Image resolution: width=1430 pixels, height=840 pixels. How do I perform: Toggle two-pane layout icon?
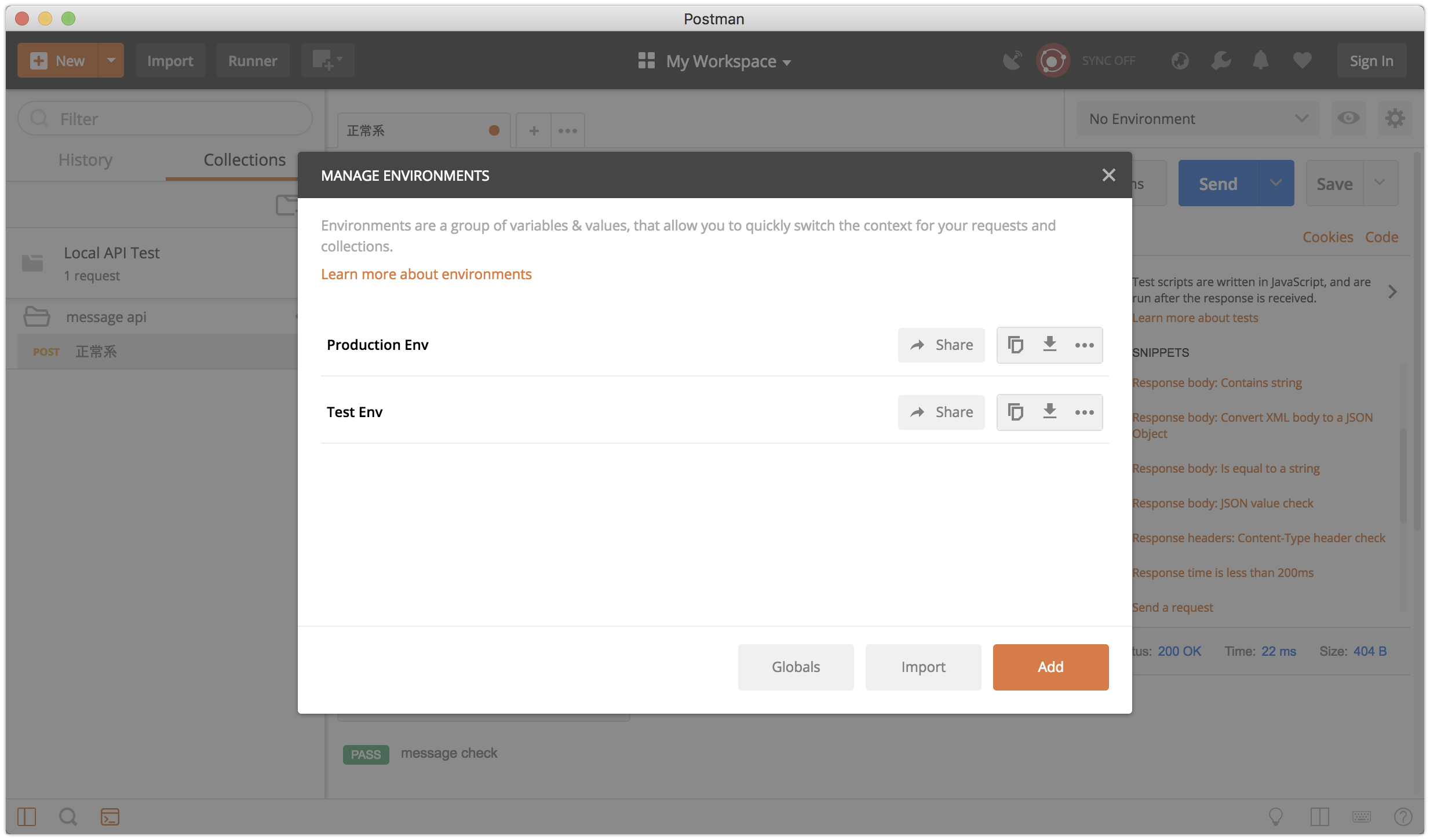(x=1319, y=817)
